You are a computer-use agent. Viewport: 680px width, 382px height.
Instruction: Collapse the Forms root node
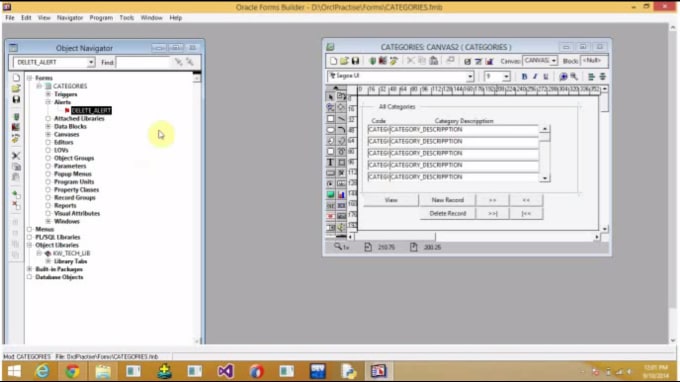pyautogui.click(x=29, y=78)
